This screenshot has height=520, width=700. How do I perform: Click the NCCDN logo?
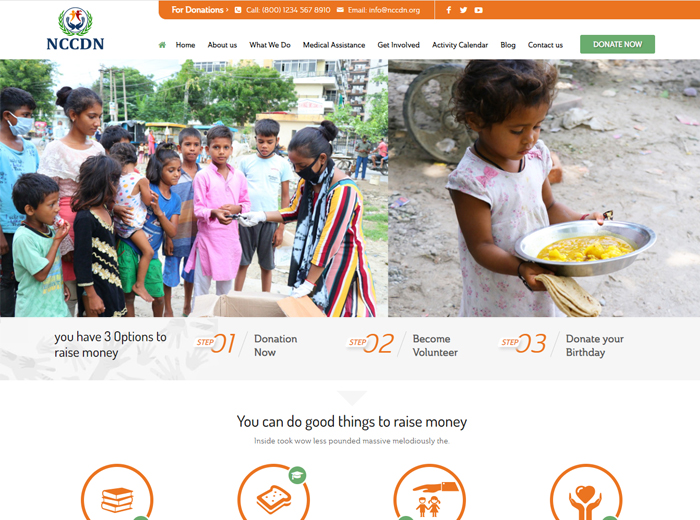click(x=75, y=29)
